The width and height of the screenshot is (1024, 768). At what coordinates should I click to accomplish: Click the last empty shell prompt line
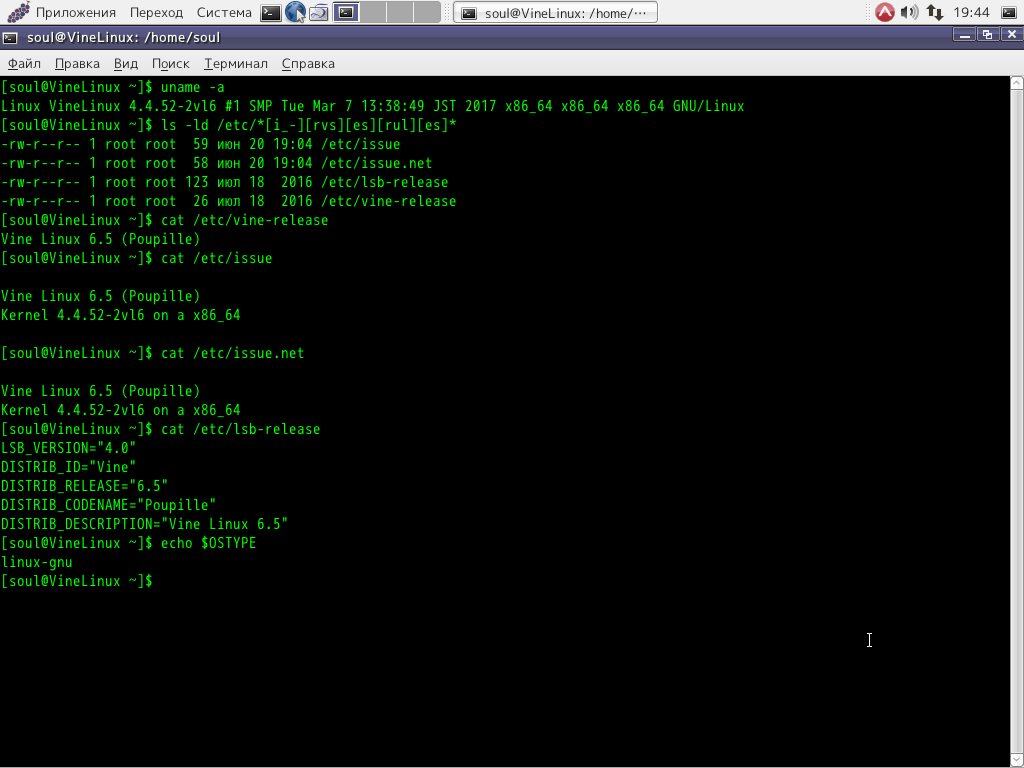click(x=77, y=581)
